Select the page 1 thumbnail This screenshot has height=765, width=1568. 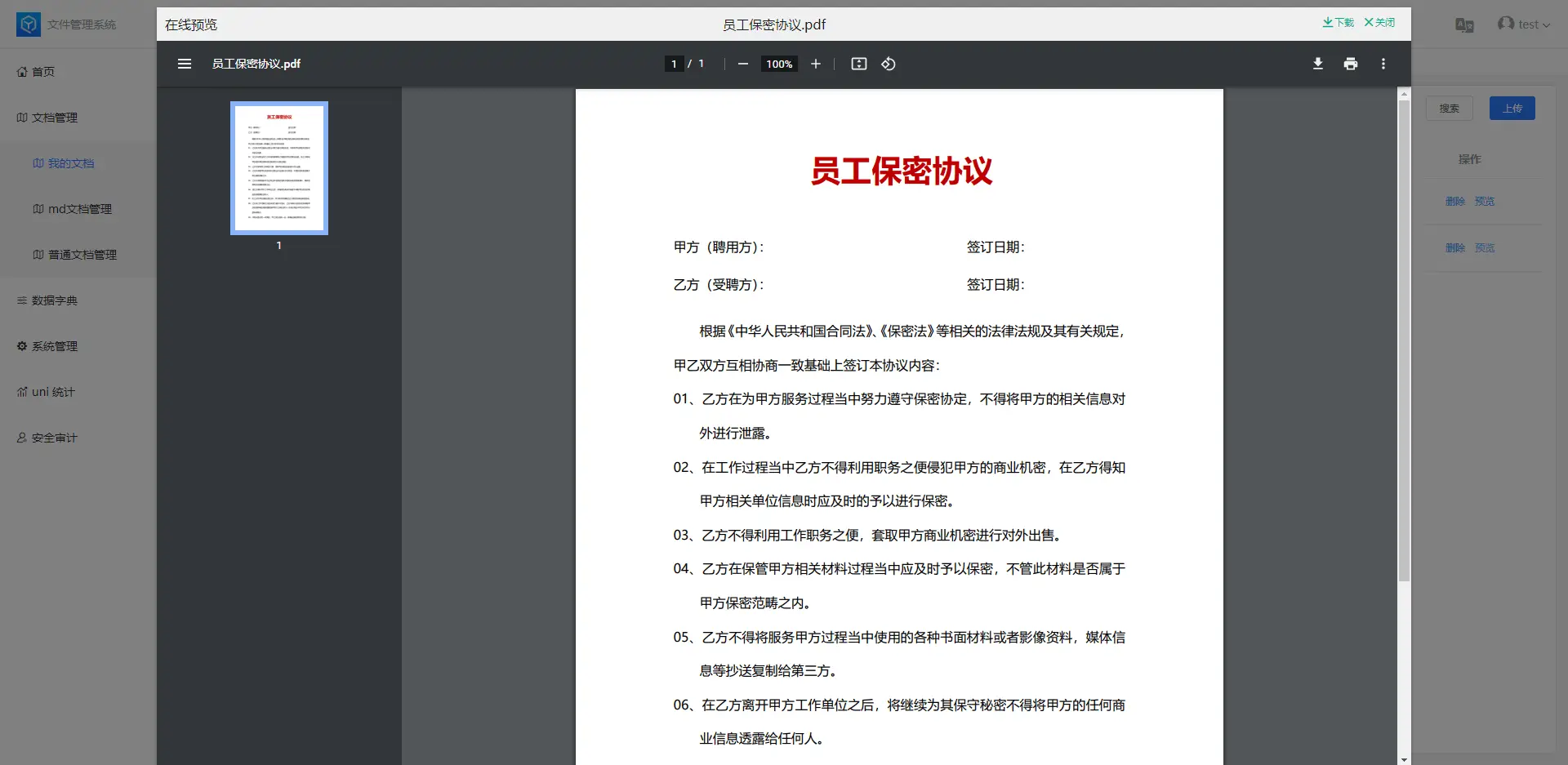point(279,168)
